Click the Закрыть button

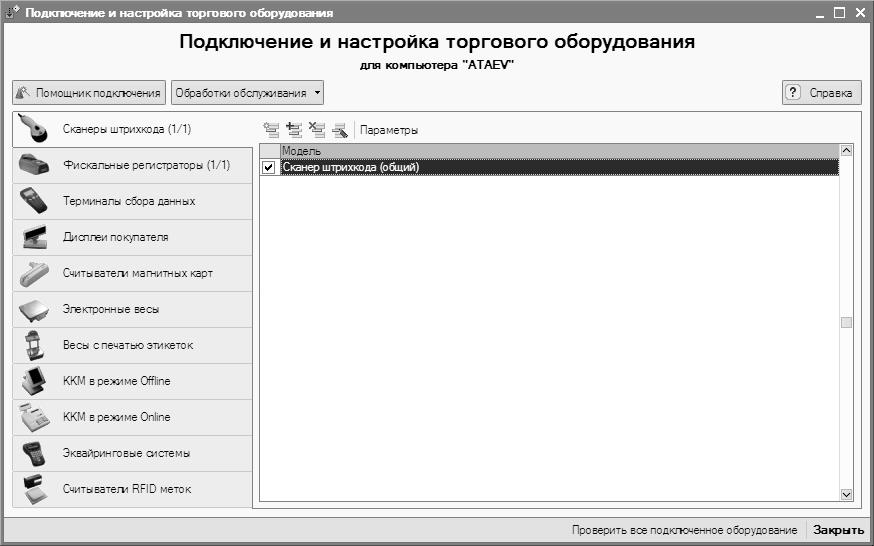[838, 530]
